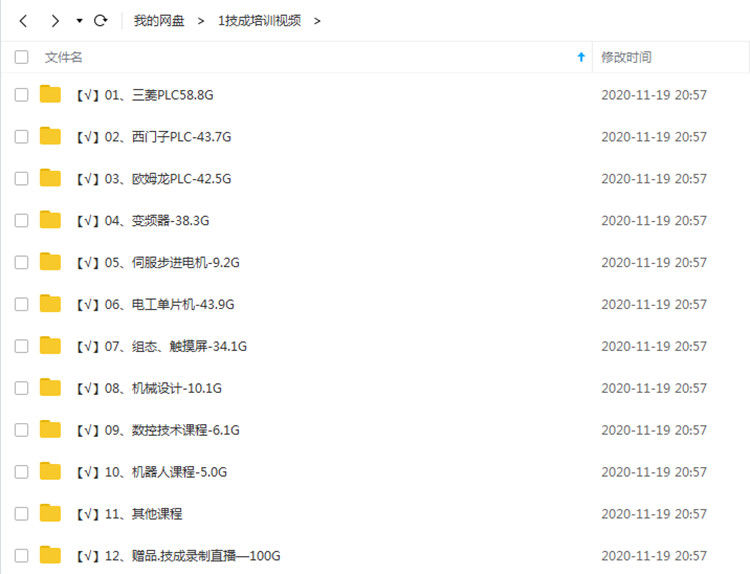Expand the chevron after 1技成培训视频
This screenshot has height=574, width=750.
point(317,21)
